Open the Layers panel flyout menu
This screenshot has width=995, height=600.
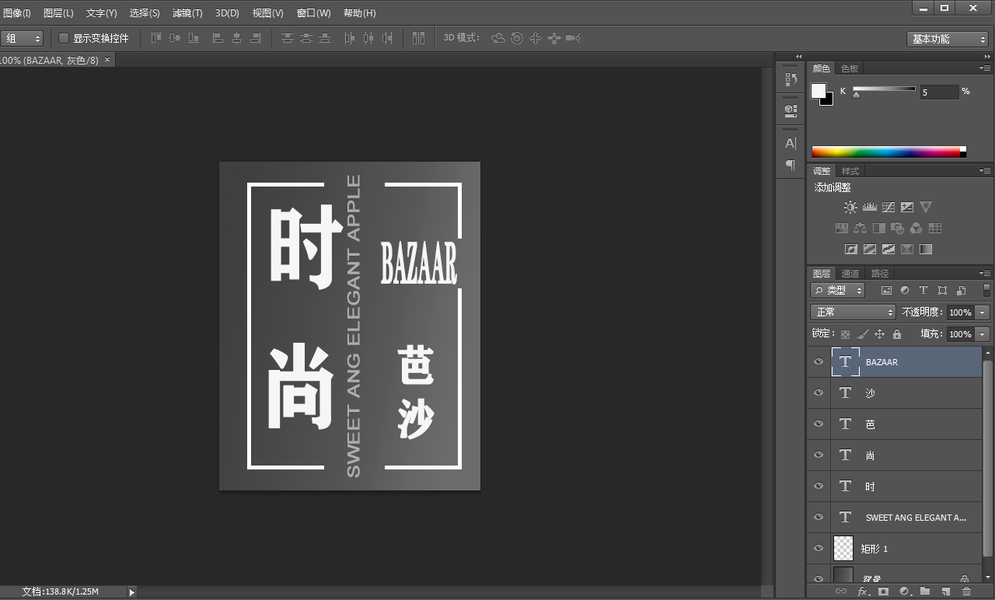coord(984,273)
